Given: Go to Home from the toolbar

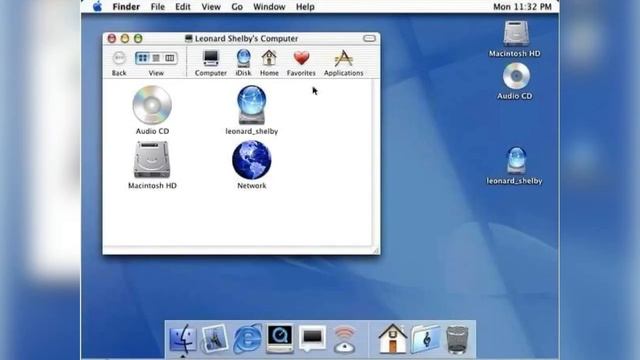Looking at the screenshot, I should [269, 63].
